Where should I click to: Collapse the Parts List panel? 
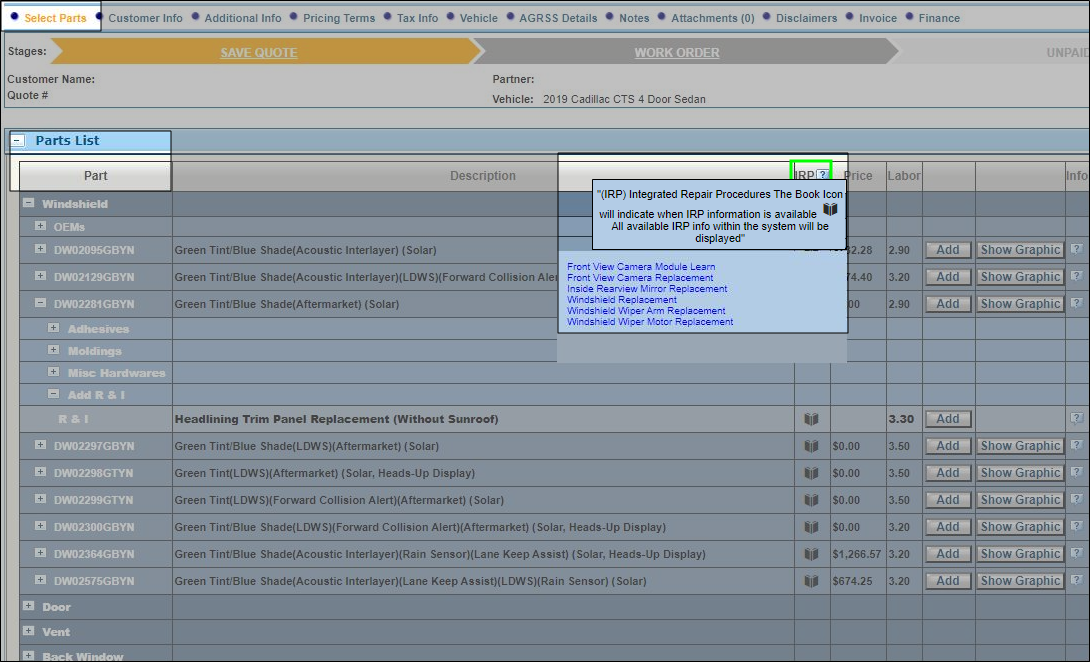point(16,141)
